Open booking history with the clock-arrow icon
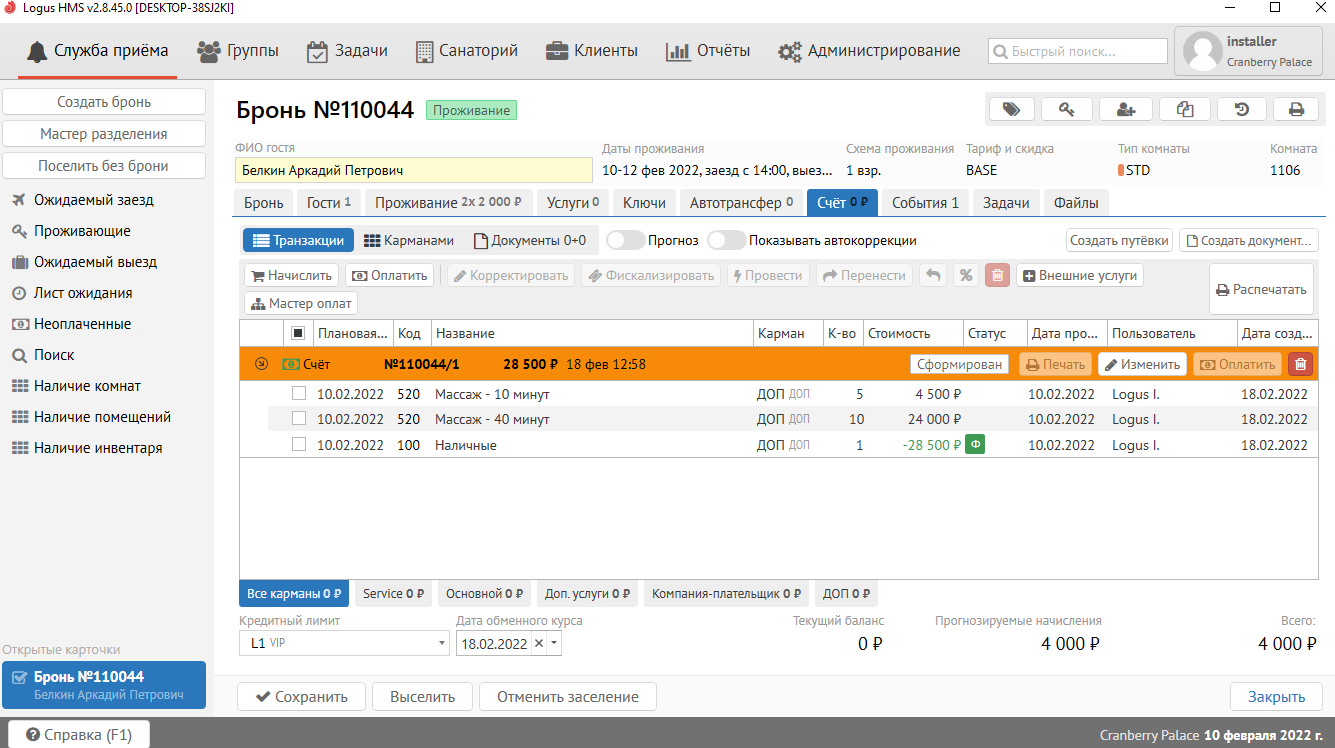This screenshot has height=748, width=1335. pyautogui.click(x=1242, y=109)
